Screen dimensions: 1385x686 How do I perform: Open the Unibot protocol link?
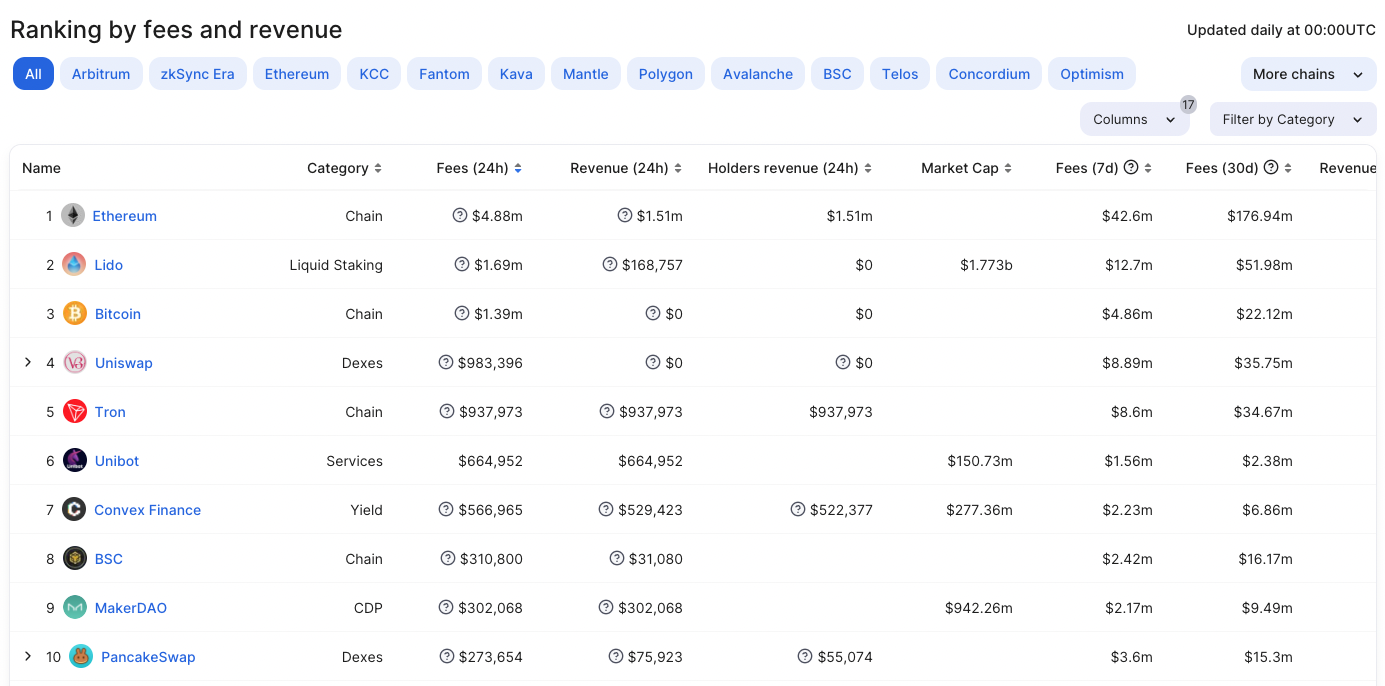(117, 461)
